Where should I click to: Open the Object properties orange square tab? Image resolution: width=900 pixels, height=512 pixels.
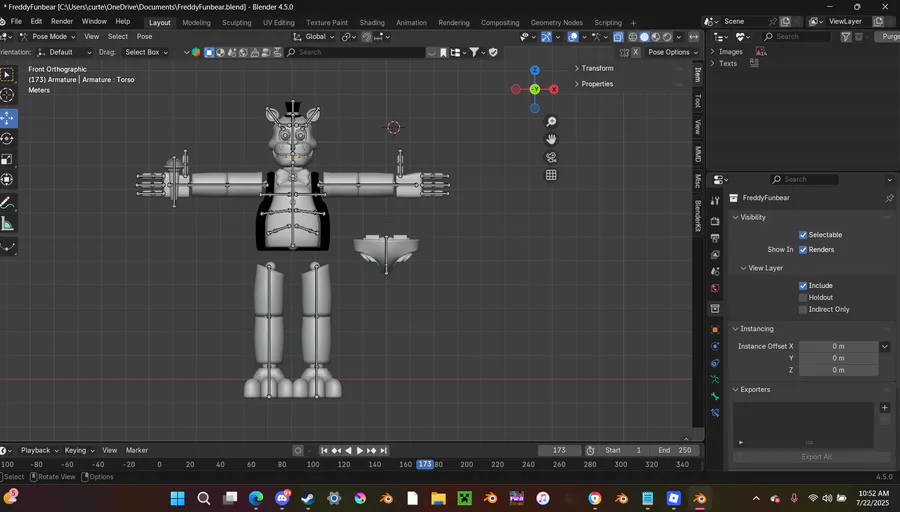click(x=715, y=329)
